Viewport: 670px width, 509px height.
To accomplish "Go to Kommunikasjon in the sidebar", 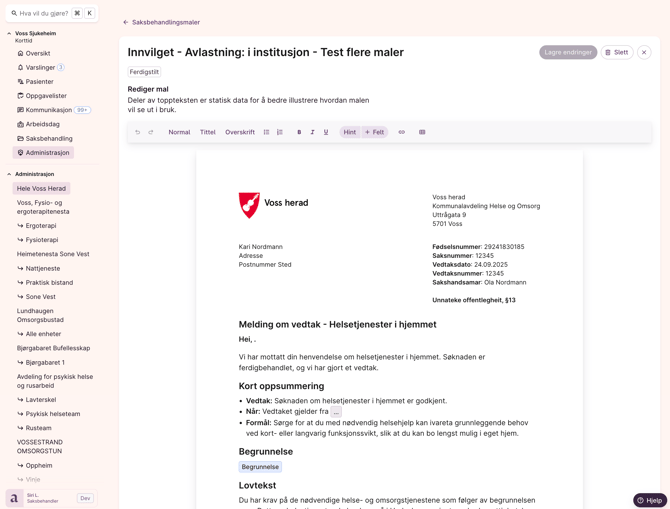I will (x=48, y=110).
